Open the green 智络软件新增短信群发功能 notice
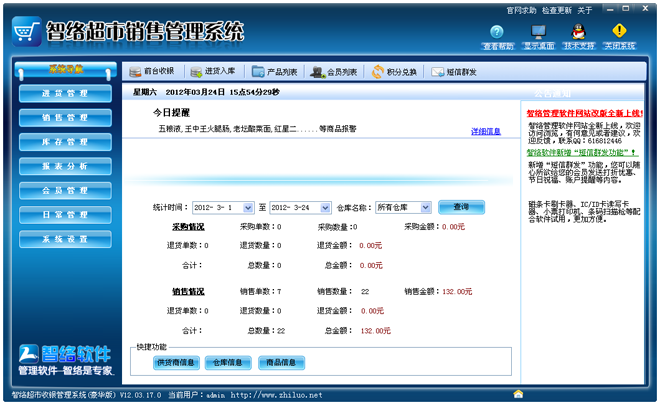Viewport: 660px width, 405px height. click(x=581, y=152)
